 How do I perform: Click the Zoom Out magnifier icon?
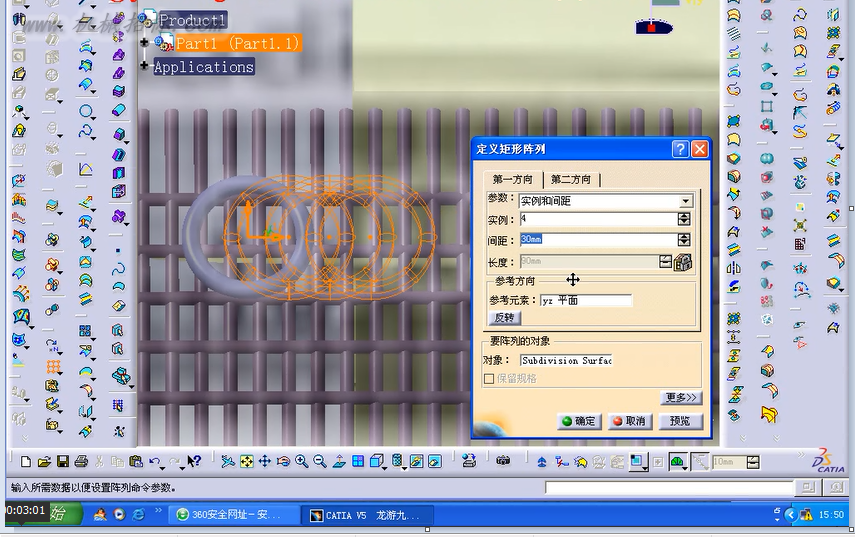click(x=320, y=462)
